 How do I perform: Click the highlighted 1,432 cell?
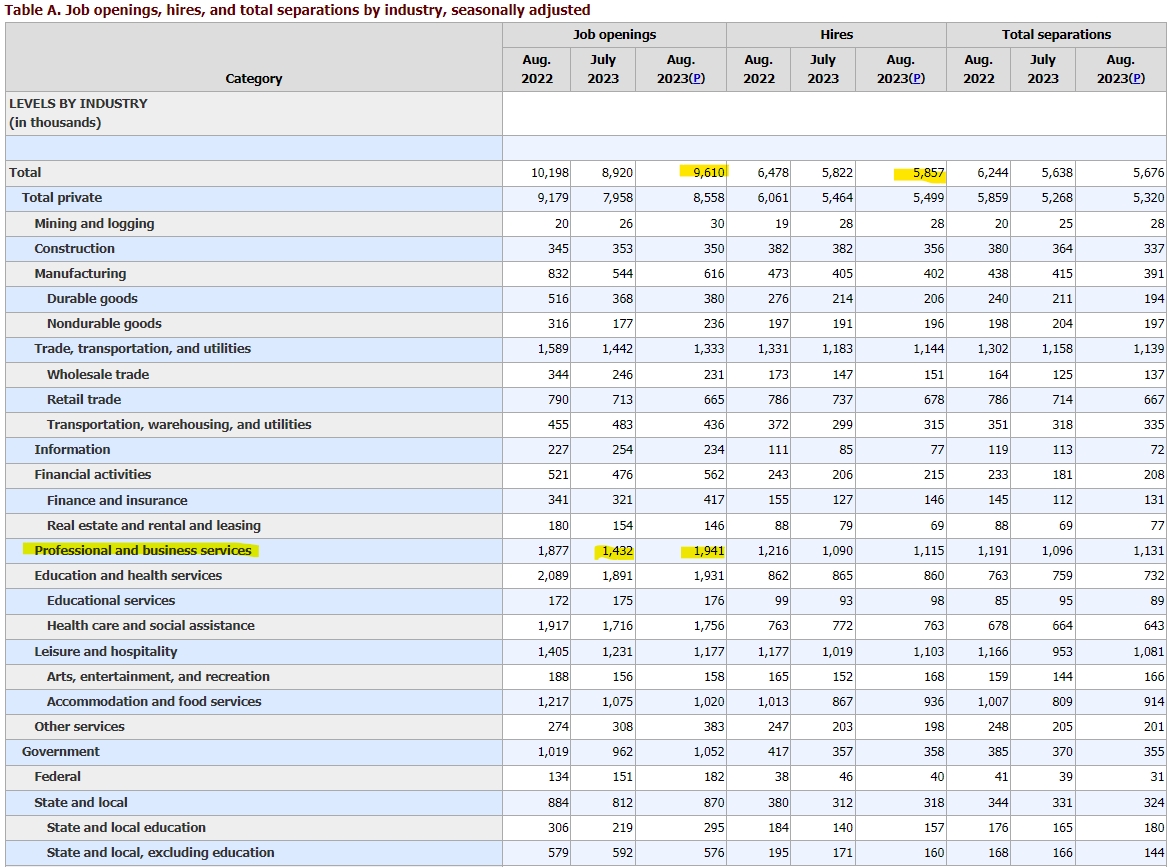point(616,550)
